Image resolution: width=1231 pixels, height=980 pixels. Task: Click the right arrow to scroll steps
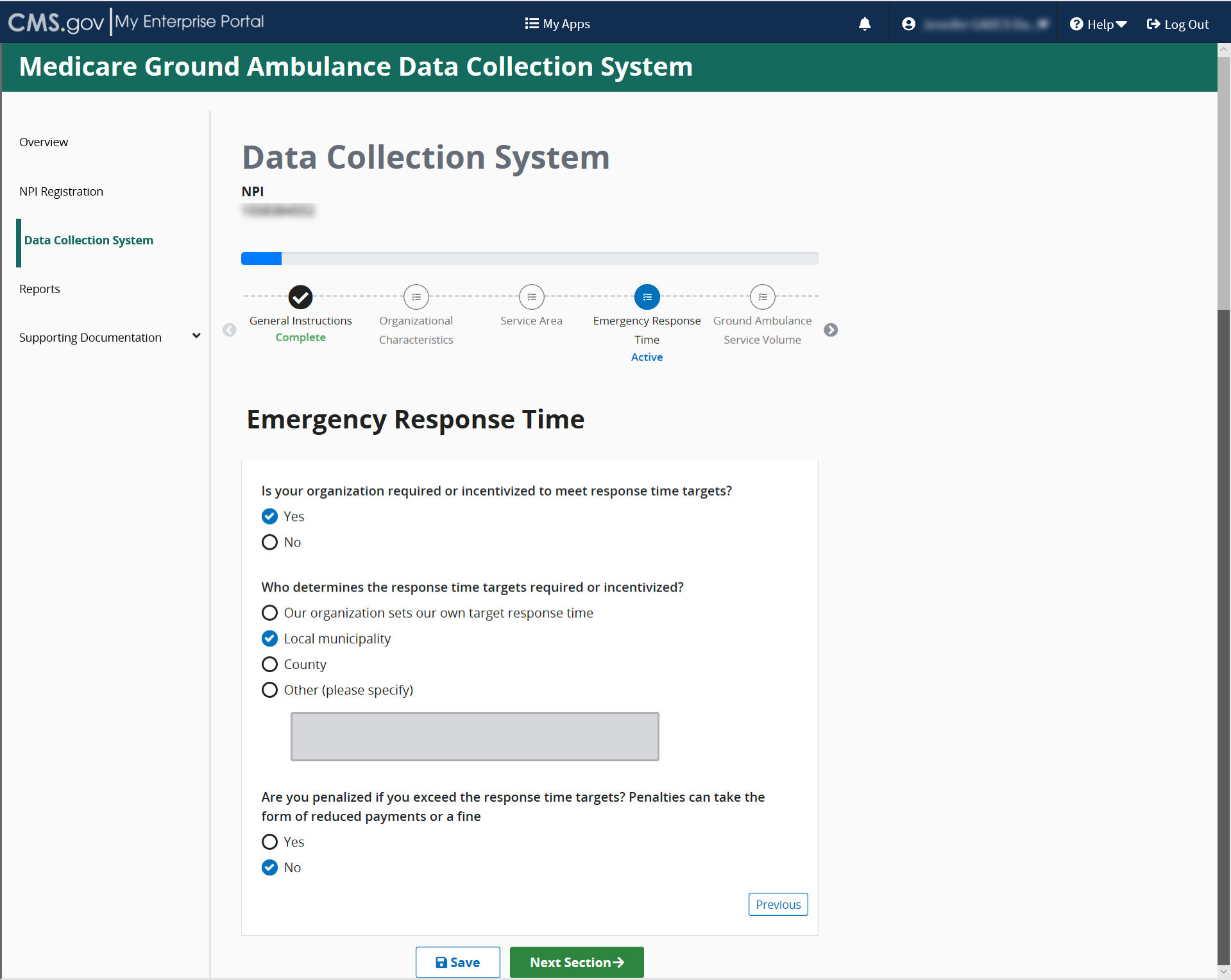pyautogui.click(x=831, y=330)
